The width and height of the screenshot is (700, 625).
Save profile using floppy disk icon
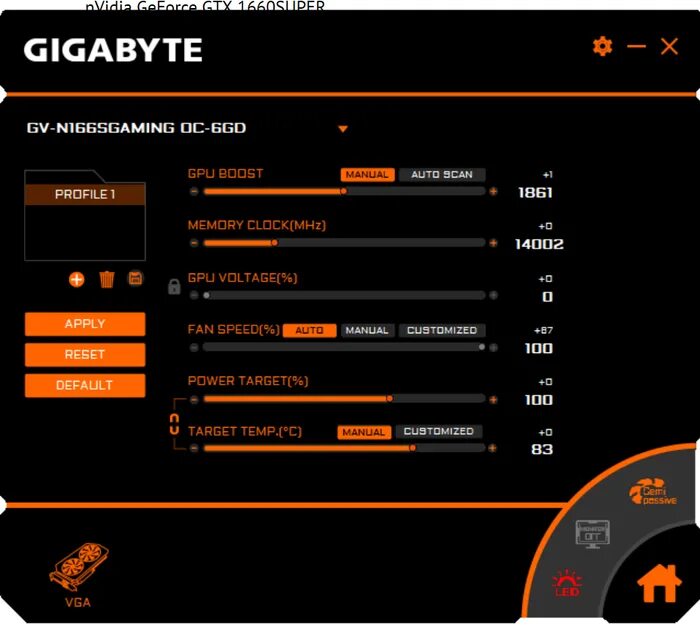(136, 279)
